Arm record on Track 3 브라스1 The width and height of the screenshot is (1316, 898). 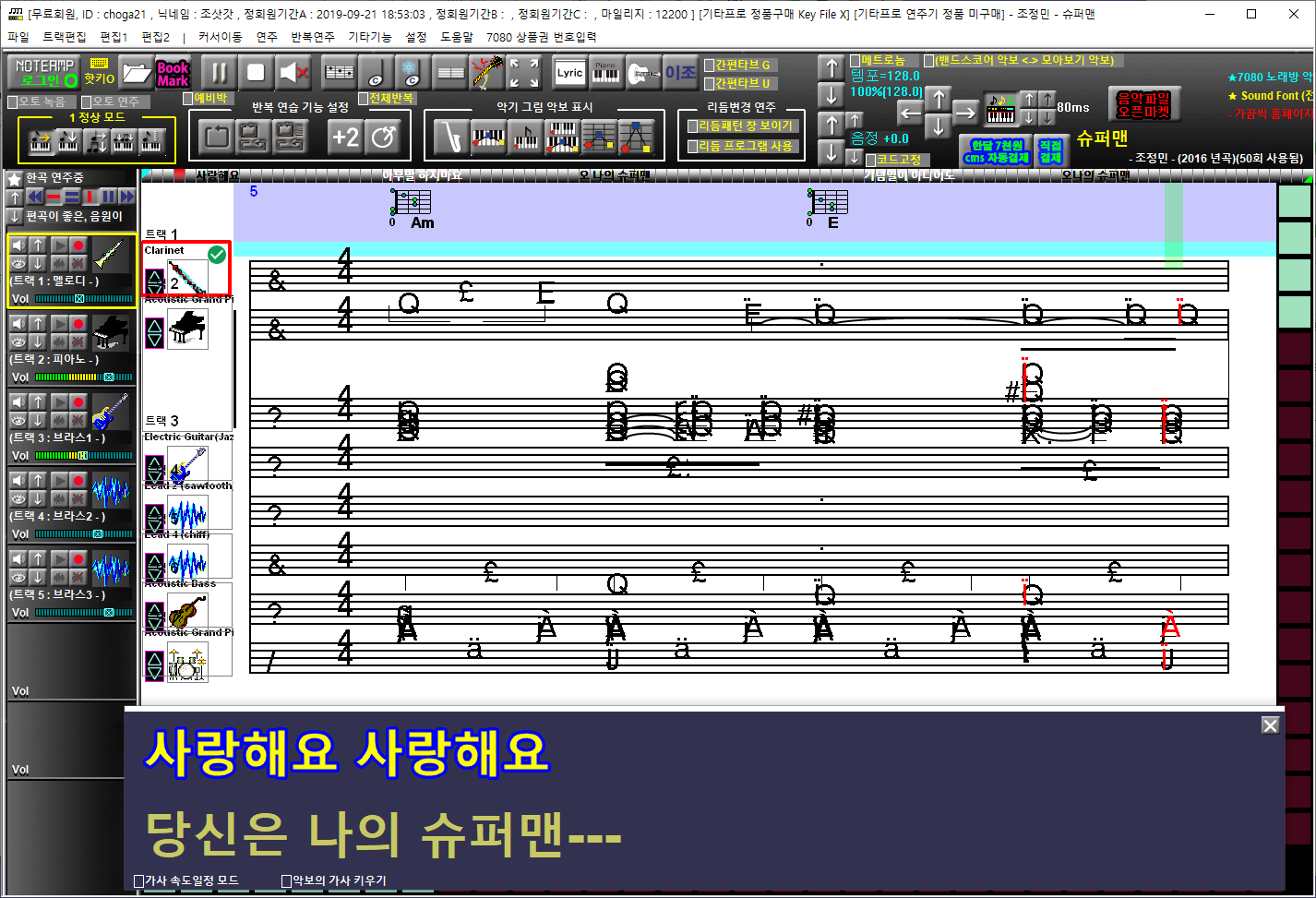(78, 402)
